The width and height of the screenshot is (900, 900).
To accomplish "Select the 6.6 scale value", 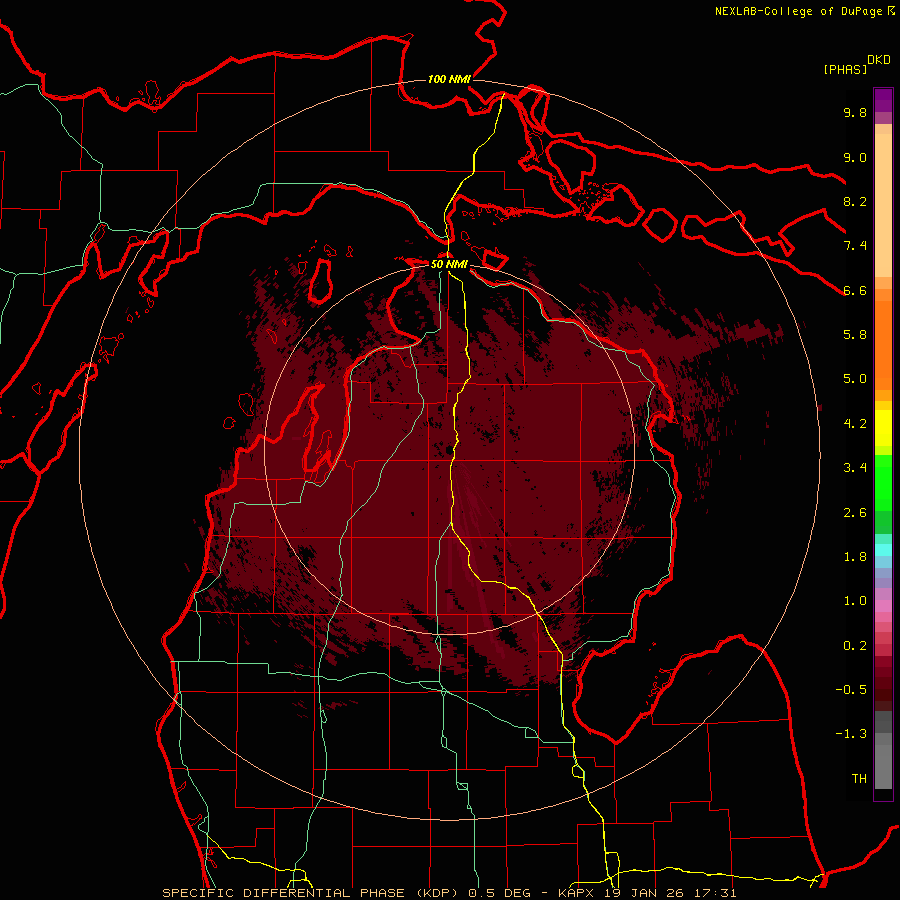I will [855, 290].
